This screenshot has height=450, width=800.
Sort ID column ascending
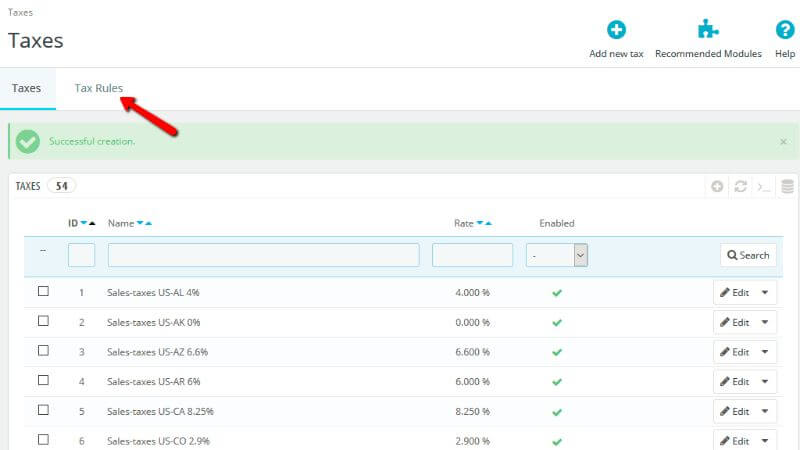pos(92,223)
